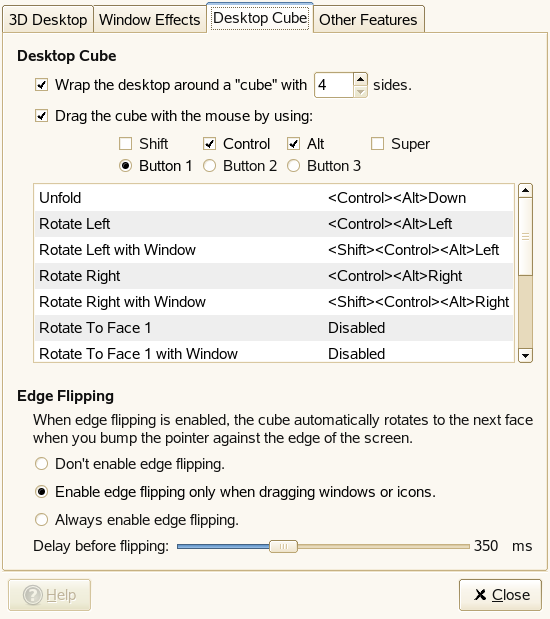Click the <Shift><Control><Alt>Left shortcut value
This screenshot has height=619, width=550.
click(413, 250)
